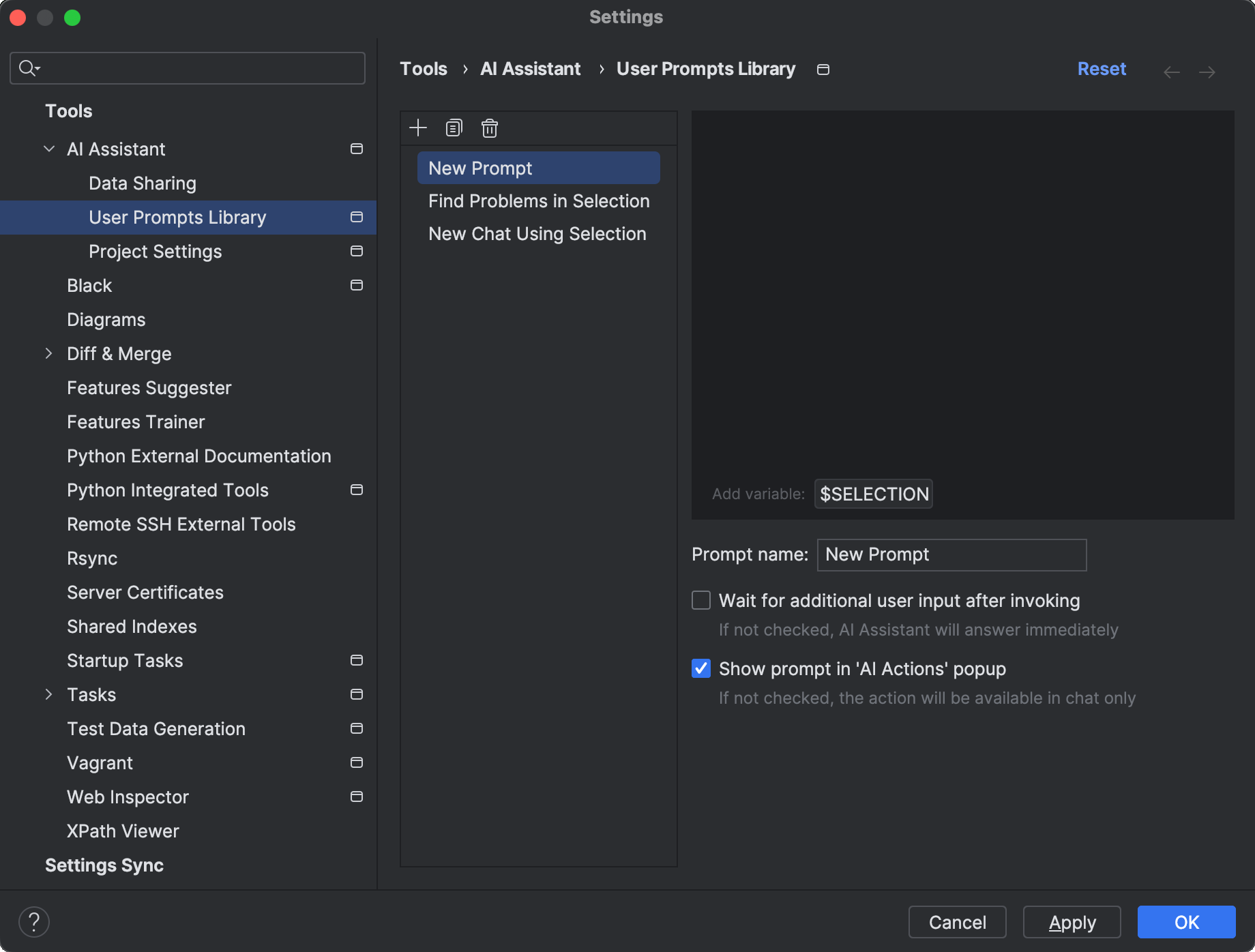Open Server Certificates settings
This screenshot has width=1255, height=952.
click(145, 592)
